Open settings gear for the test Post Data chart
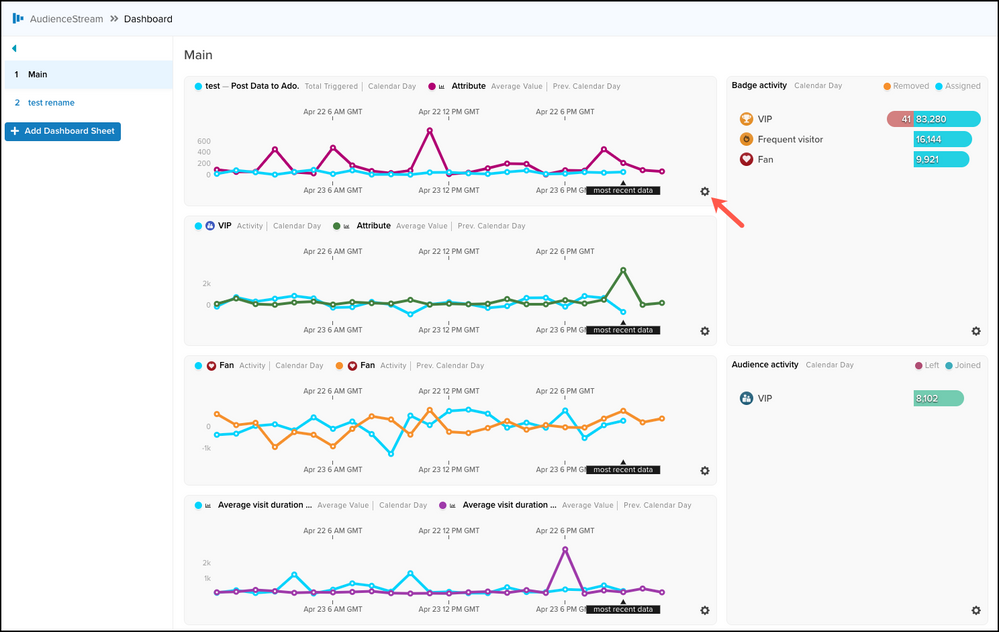Screen dimensions: 999x632 click(x=705, y=191)
